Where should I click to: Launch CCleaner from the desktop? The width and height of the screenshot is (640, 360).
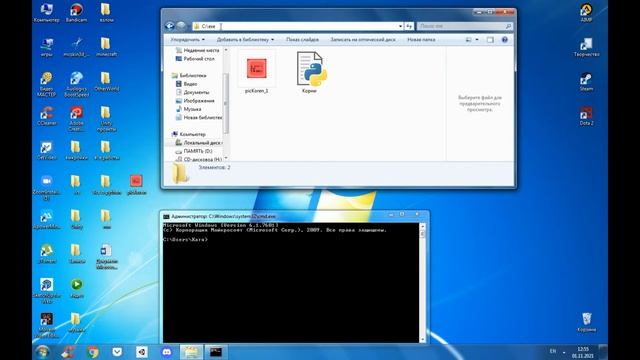point(47,116)
